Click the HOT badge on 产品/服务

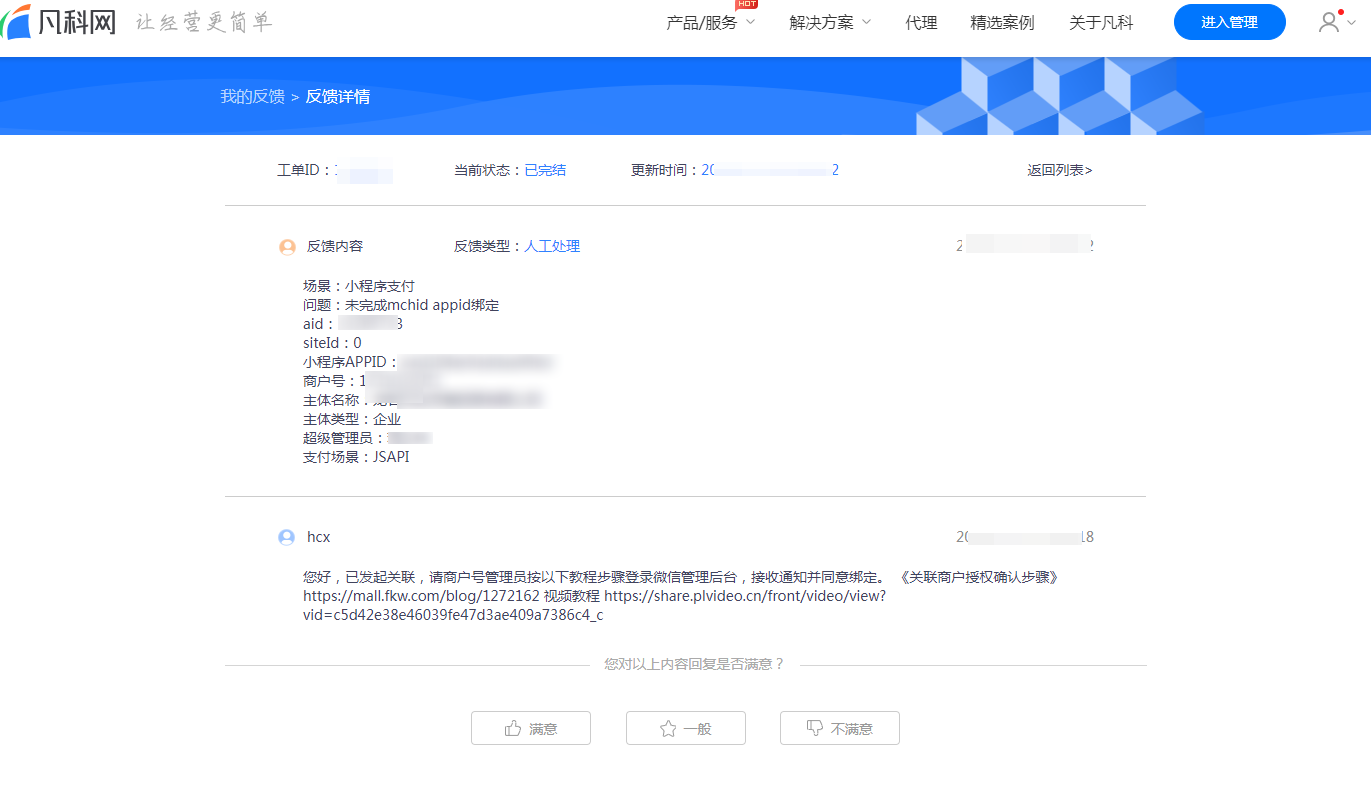pyautogui.click(x=746, y=5)
